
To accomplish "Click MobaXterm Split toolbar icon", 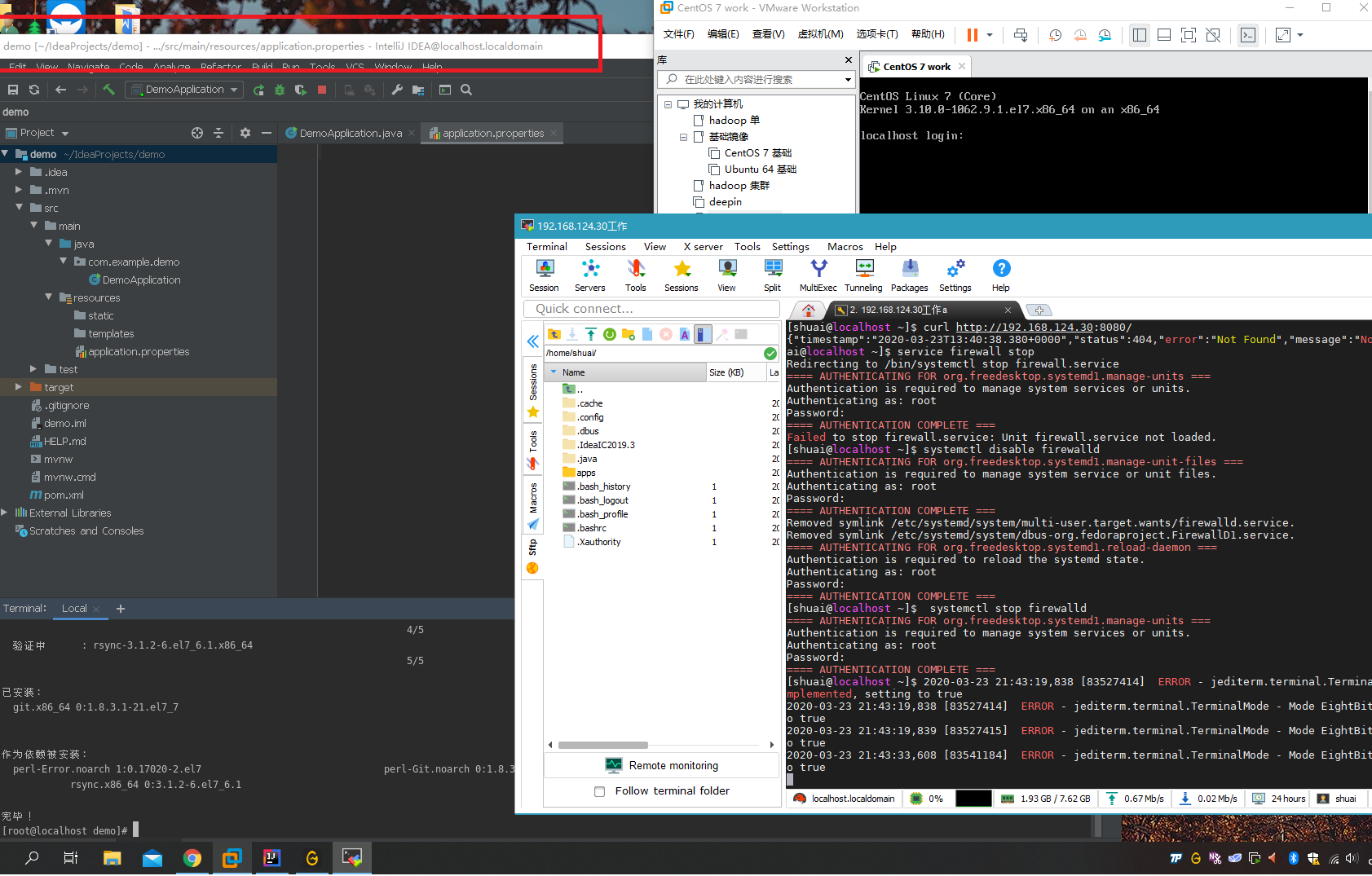I will [x=773, y=275].
